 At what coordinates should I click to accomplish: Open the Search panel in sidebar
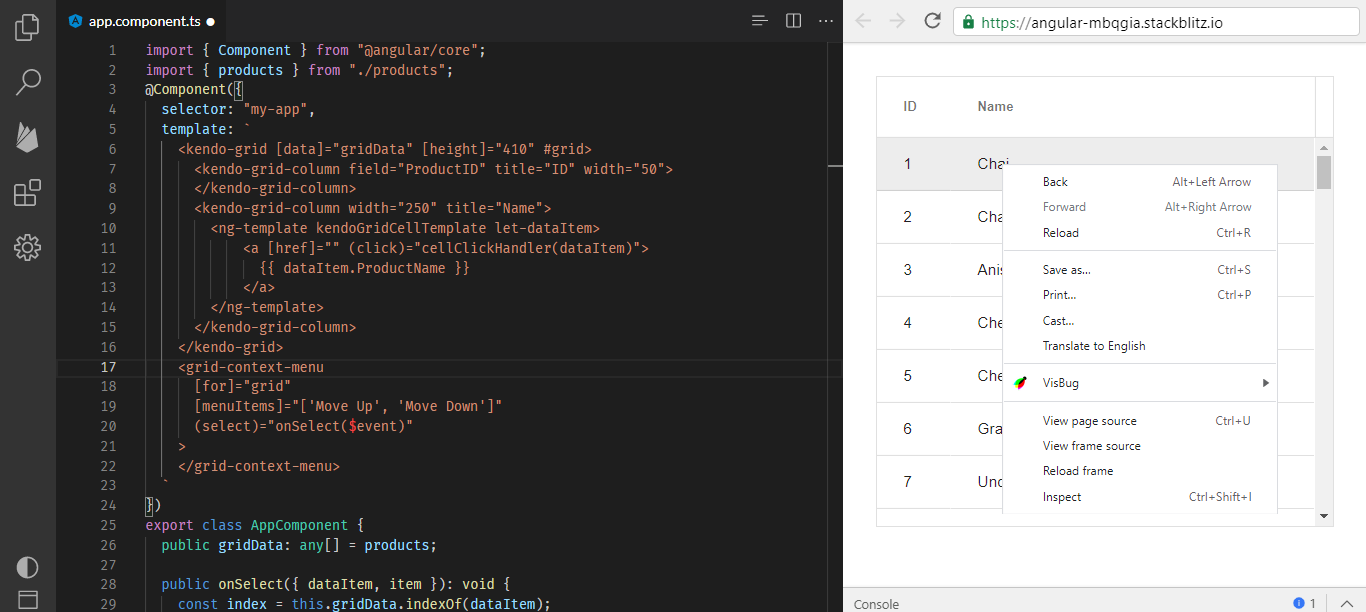tap(28, 82)
